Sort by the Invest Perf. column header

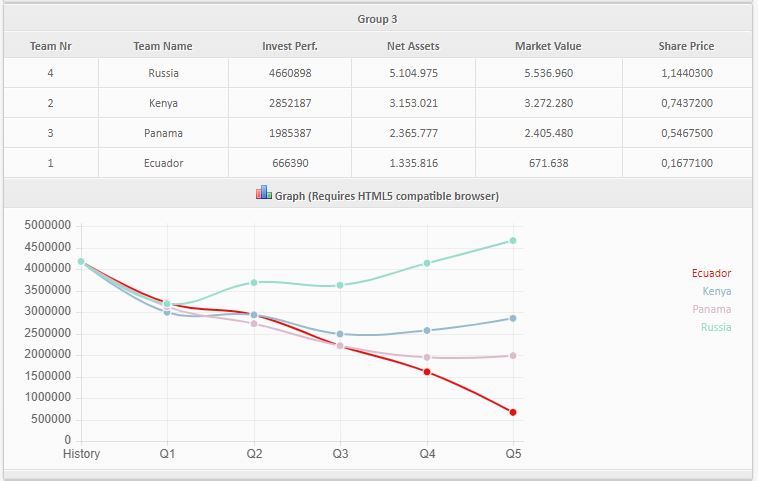pyautogui.click(x=290, y=46)
